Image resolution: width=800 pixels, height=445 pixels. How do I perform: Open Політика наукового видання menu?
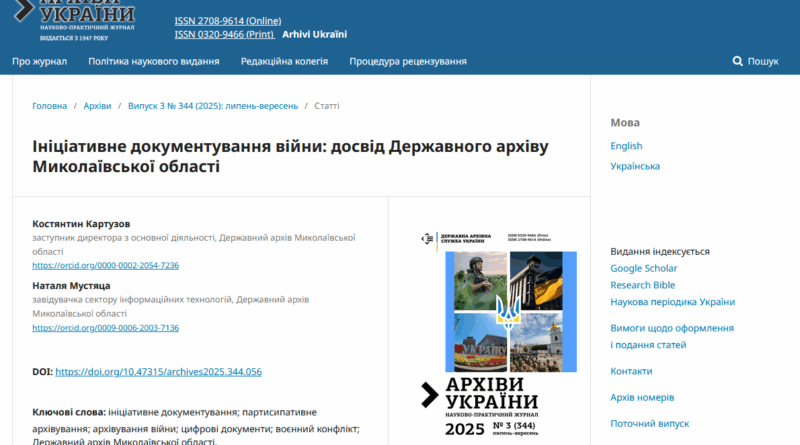[x=154, y=62]
